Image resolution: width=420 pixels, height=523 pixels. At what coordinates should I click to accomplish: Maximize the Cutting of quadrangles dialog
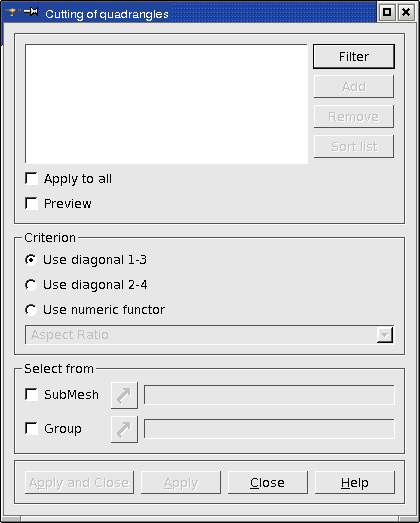387,12
